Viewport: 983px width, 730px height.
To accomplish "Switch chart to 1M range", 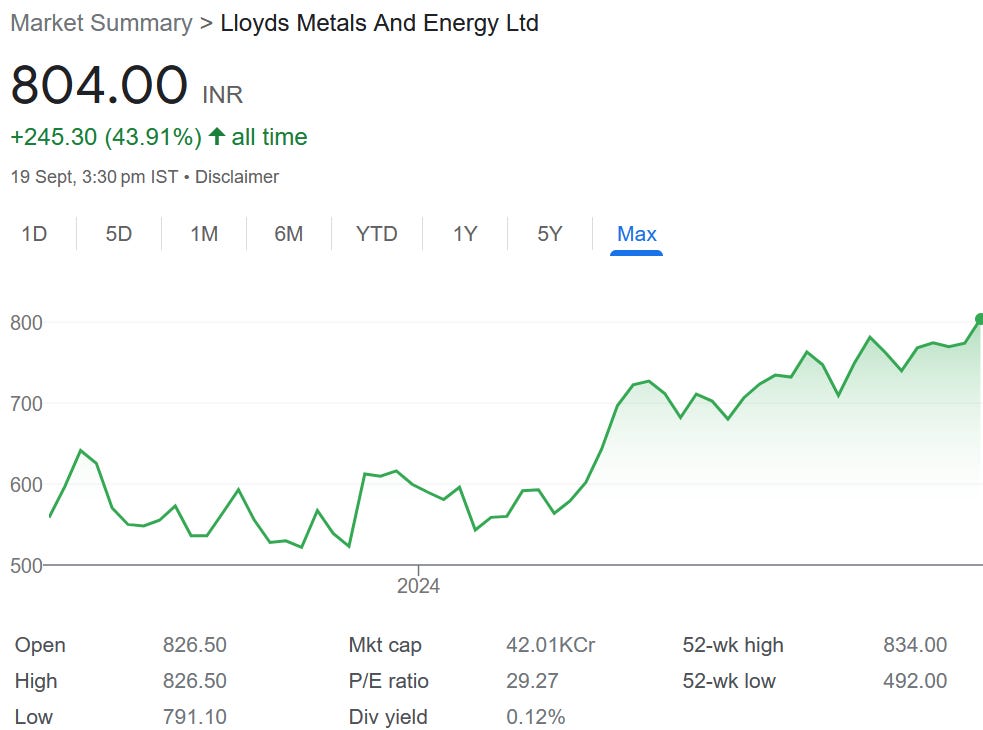I will click(x=204, y=234).
